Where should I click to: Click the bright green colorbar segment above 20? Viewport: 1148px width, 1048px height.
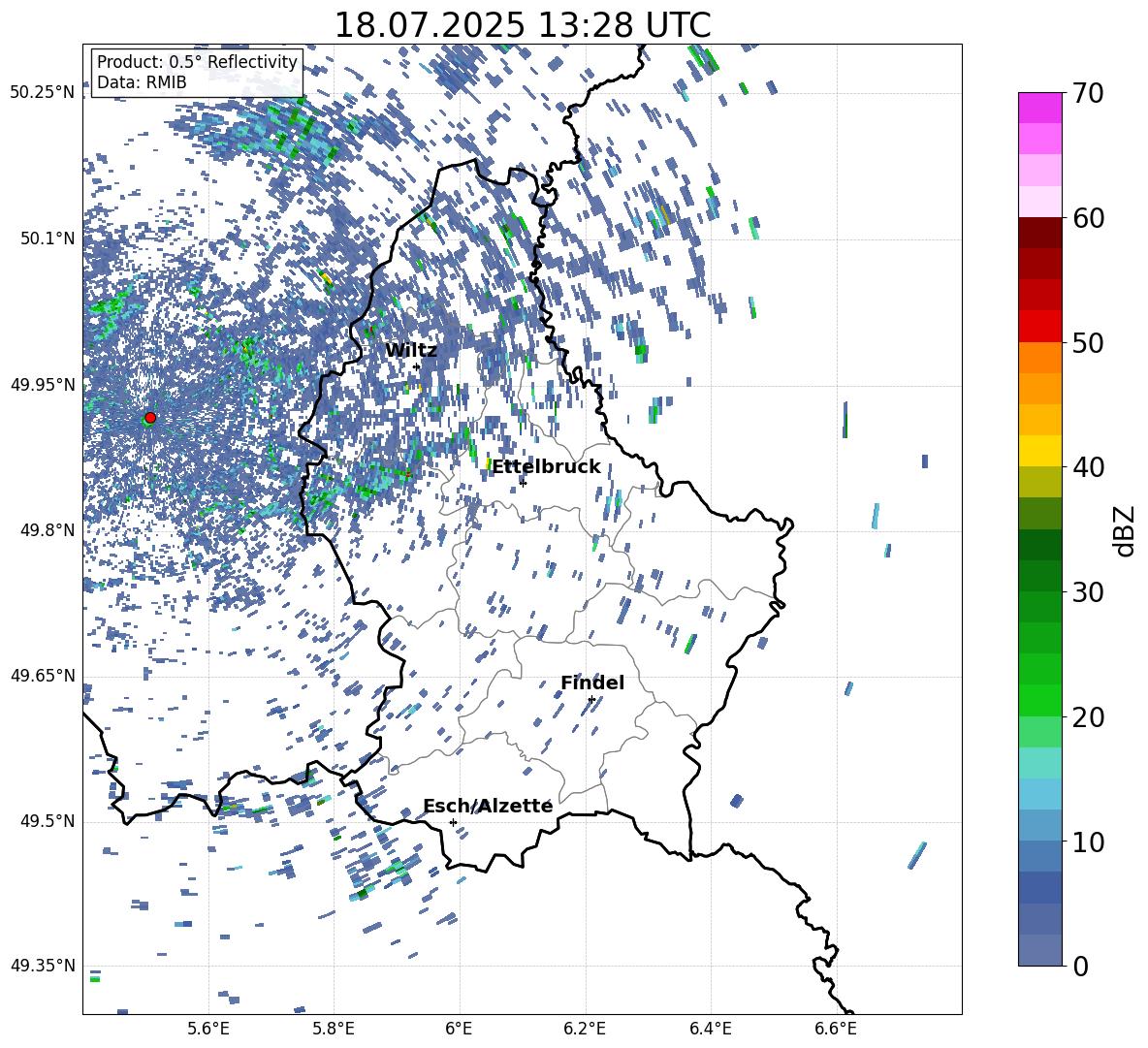(1039, 700)
